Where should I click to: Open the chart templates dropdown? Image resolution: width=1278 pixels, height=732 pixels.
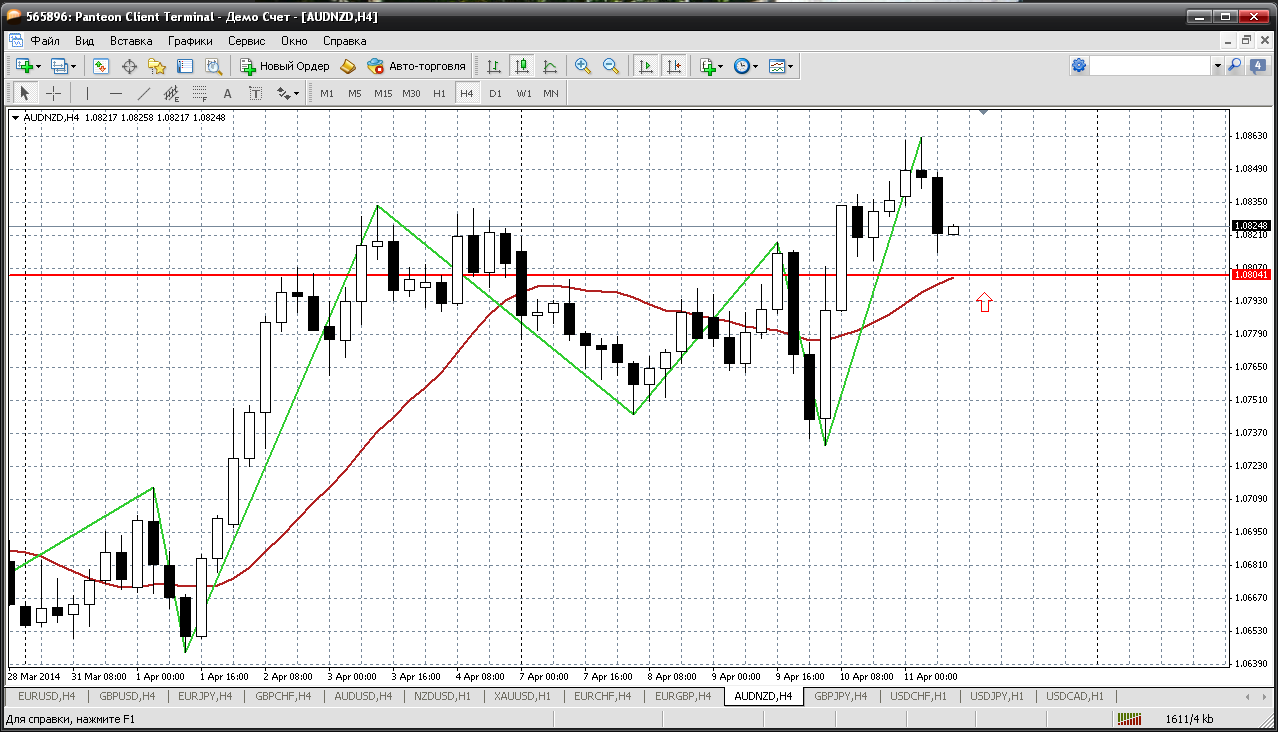[782, 66]
